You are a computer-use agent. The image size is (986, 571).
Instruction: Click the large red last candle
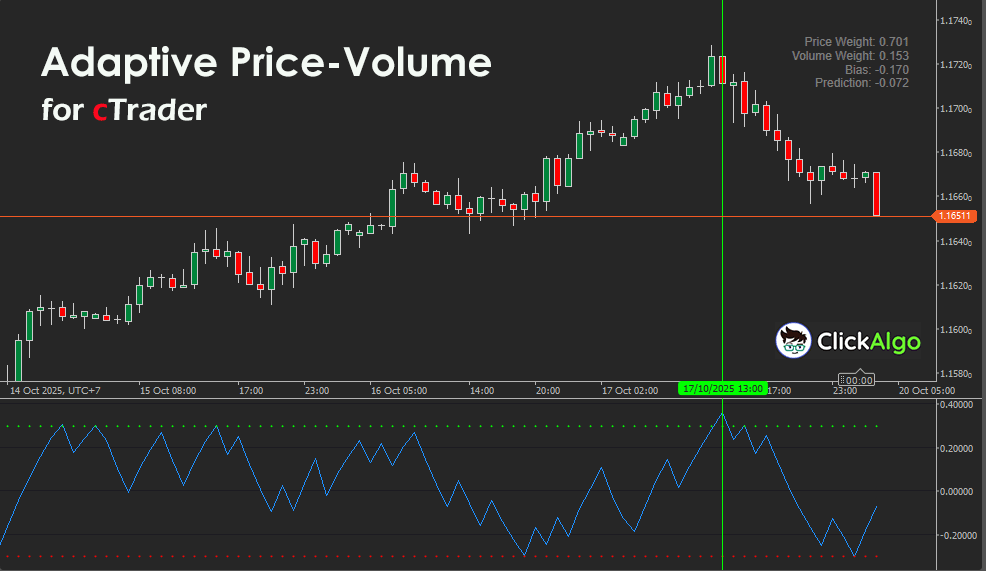point(876,194)
